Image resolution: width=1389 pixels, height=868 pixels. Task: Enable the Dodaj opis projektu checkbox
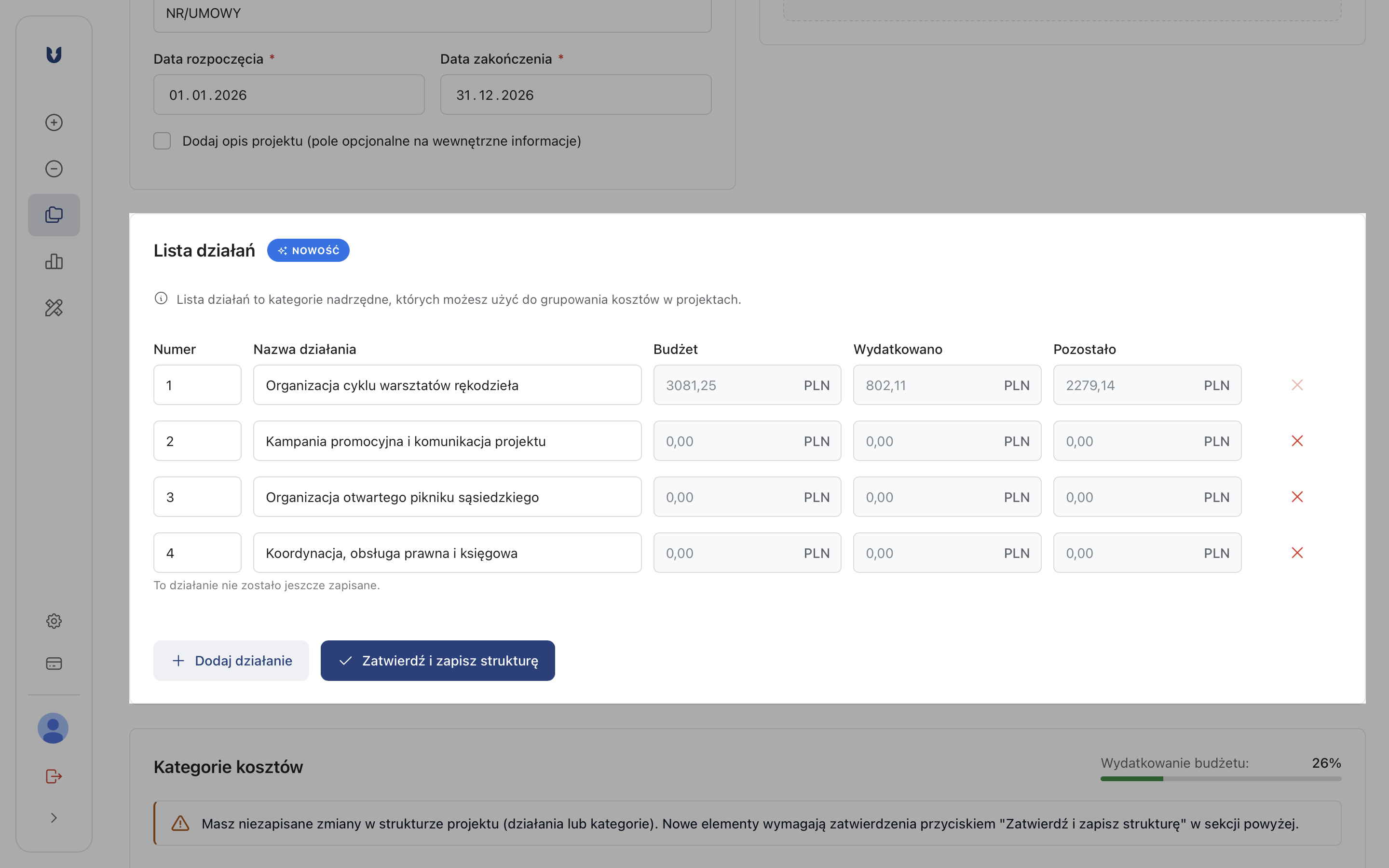(162, 141)
